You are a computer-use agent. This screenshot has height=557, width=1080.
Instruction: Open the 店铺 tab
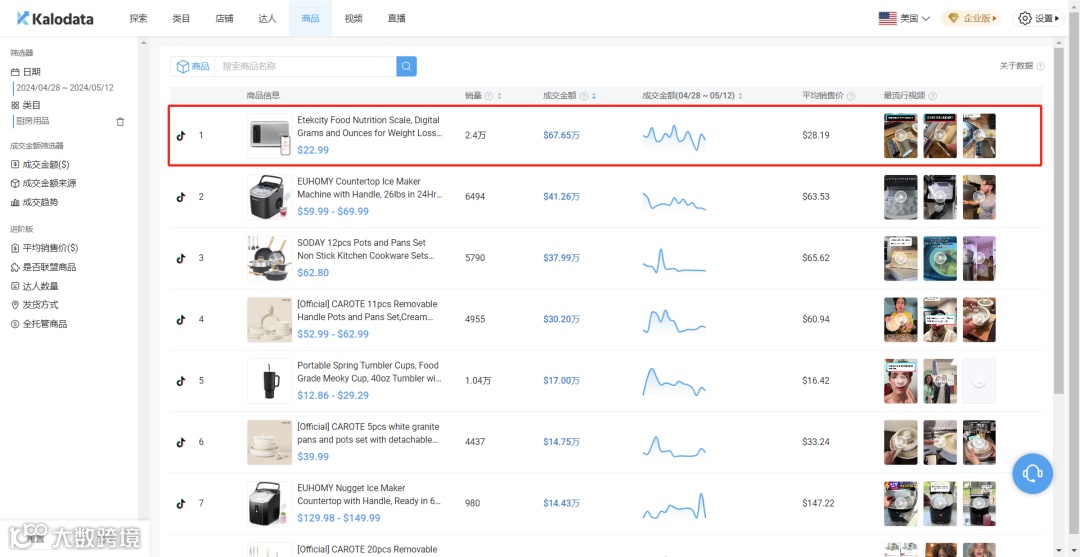(x=224, y=19)
